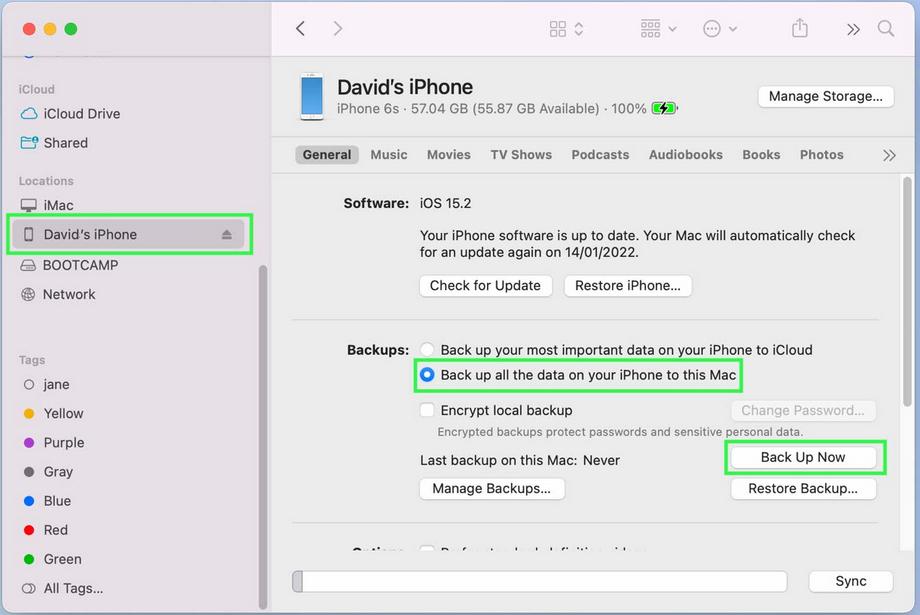This screenshot has width=920, height=615.
Task: Click Restore iPhone… button
Action: (628, 286)
